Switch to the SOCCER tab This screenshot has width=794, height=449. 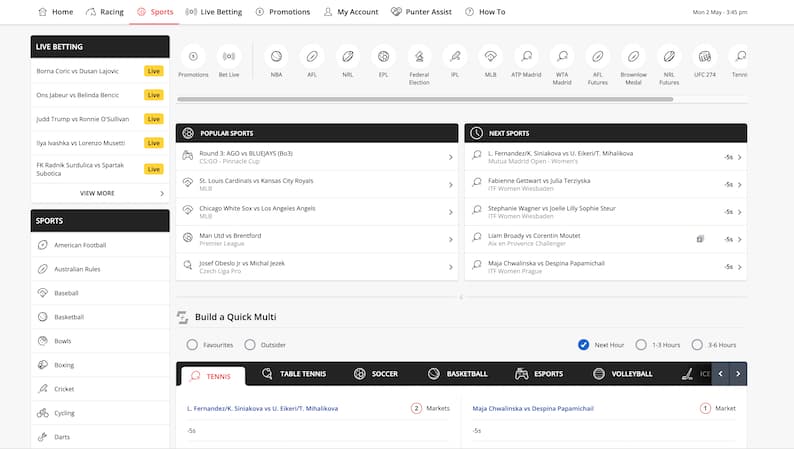pyautogui.click(x=376, y=374)
